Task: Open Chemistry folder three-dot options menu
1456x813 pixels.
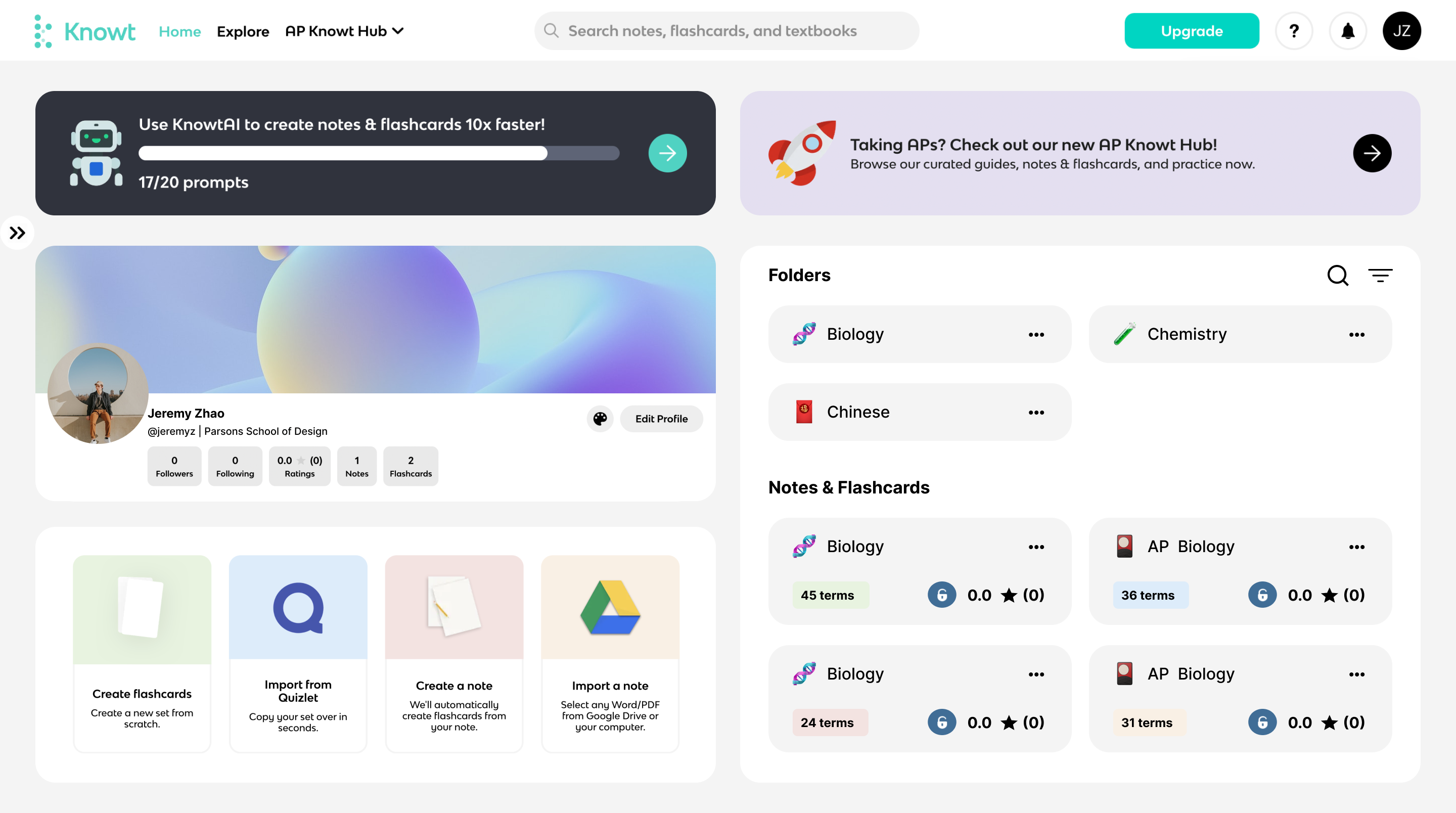Action: pyautogui.click(x=1356, y=335)
